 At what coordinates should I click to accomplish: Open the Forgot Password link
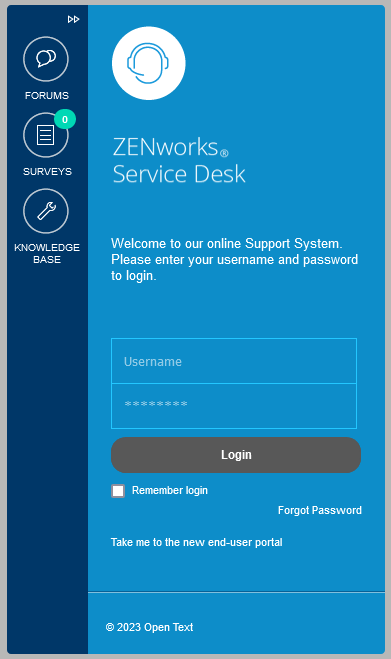pos(320,510)
